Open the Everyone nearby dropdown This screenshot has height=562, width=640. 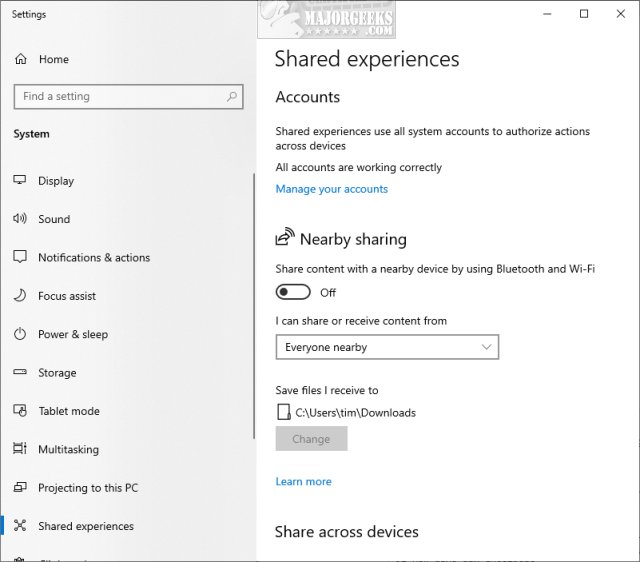(386, 347)
